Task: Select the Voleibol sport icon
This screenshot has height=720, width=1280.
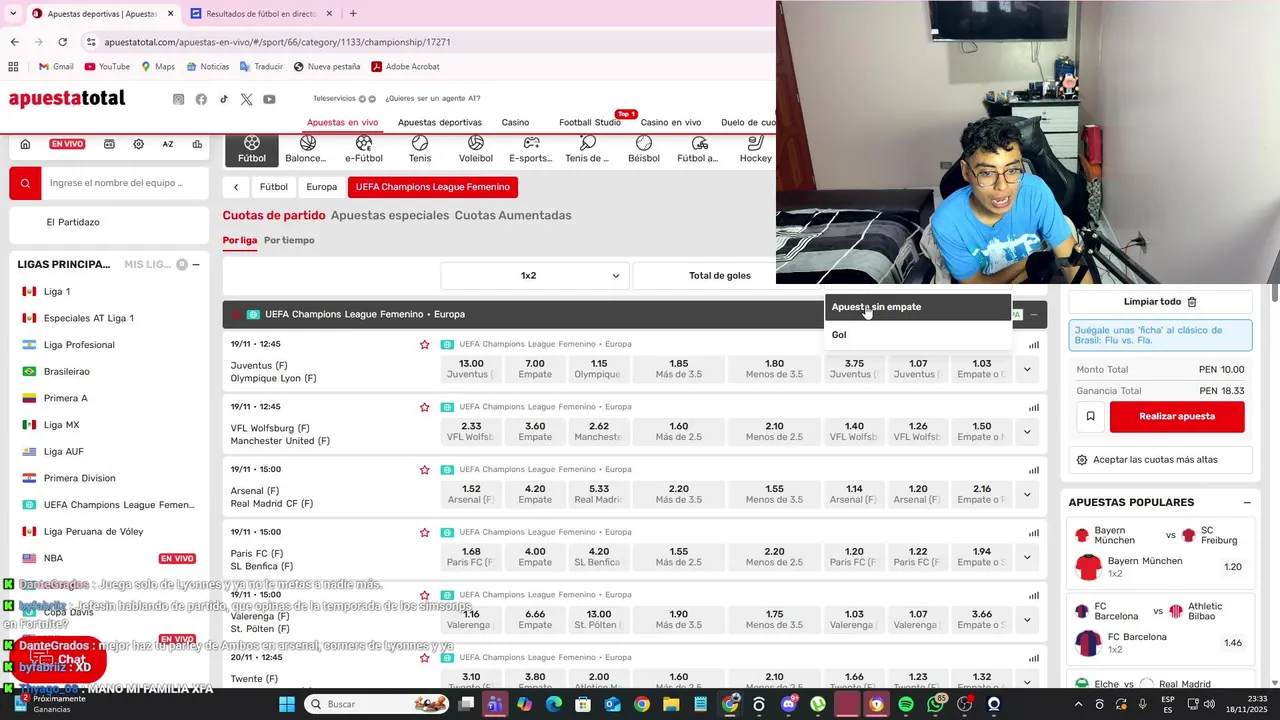Action: click(x=476, y=150)
